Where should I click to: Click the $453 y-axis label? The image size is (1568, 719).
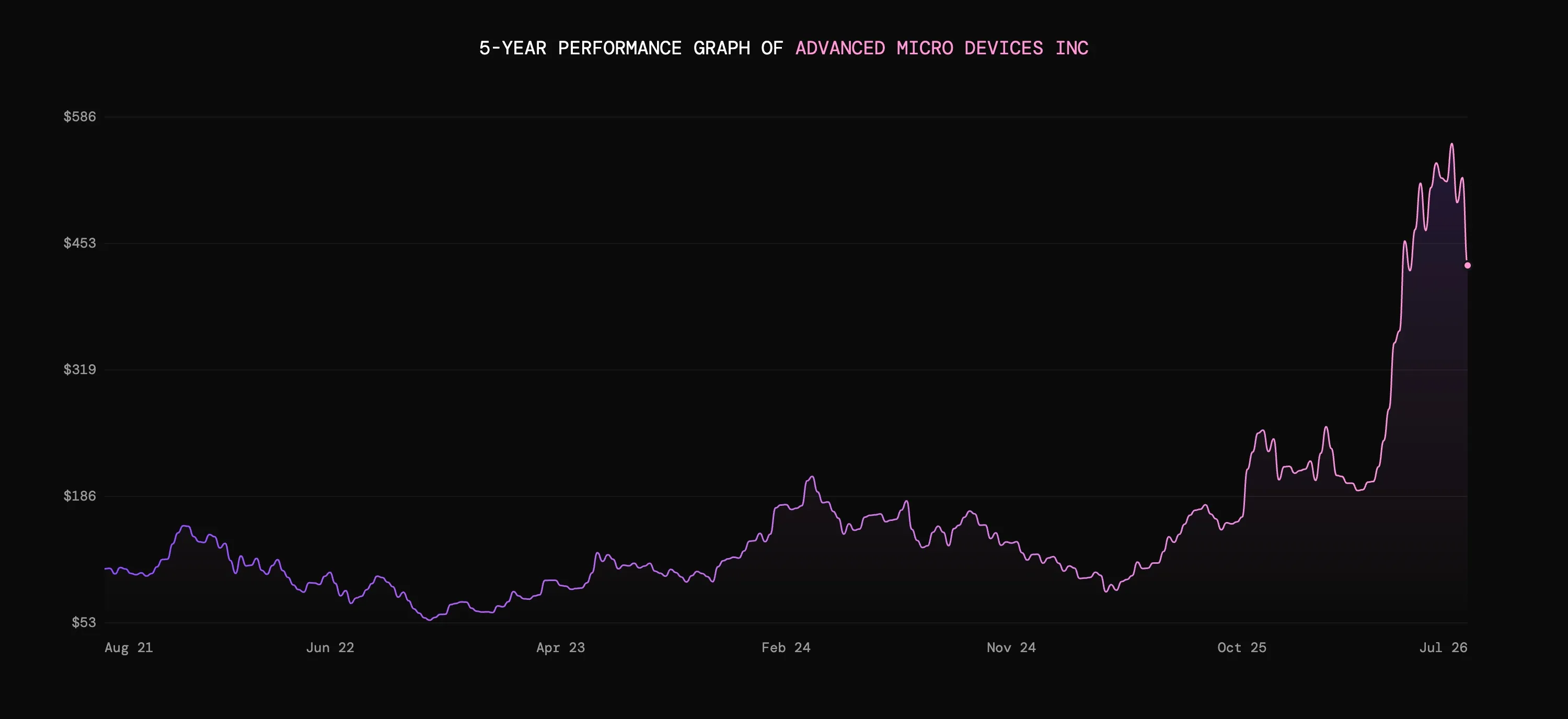pyautogui.click(x=80, y=242)
